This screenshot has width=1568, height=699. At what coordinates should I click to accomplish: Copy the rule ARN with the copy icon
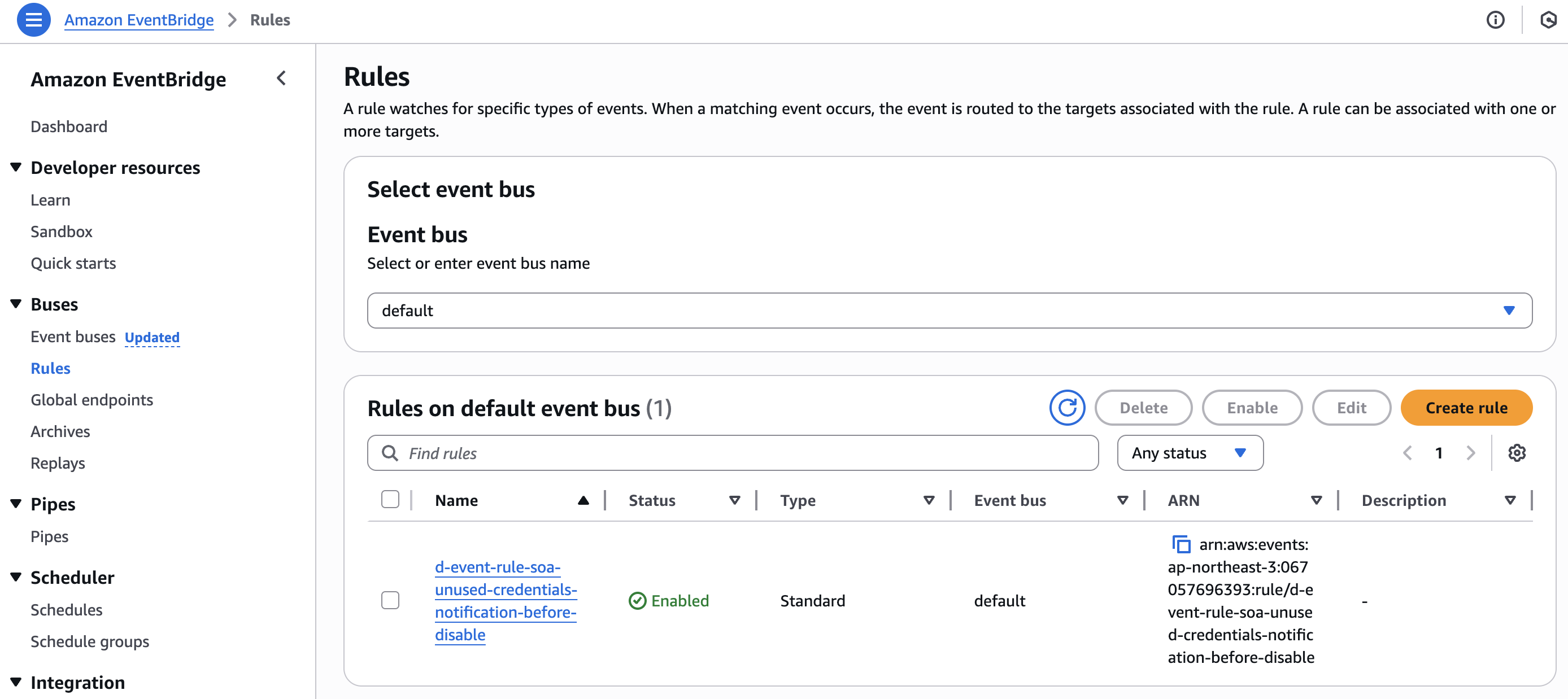pos(1181,544)
